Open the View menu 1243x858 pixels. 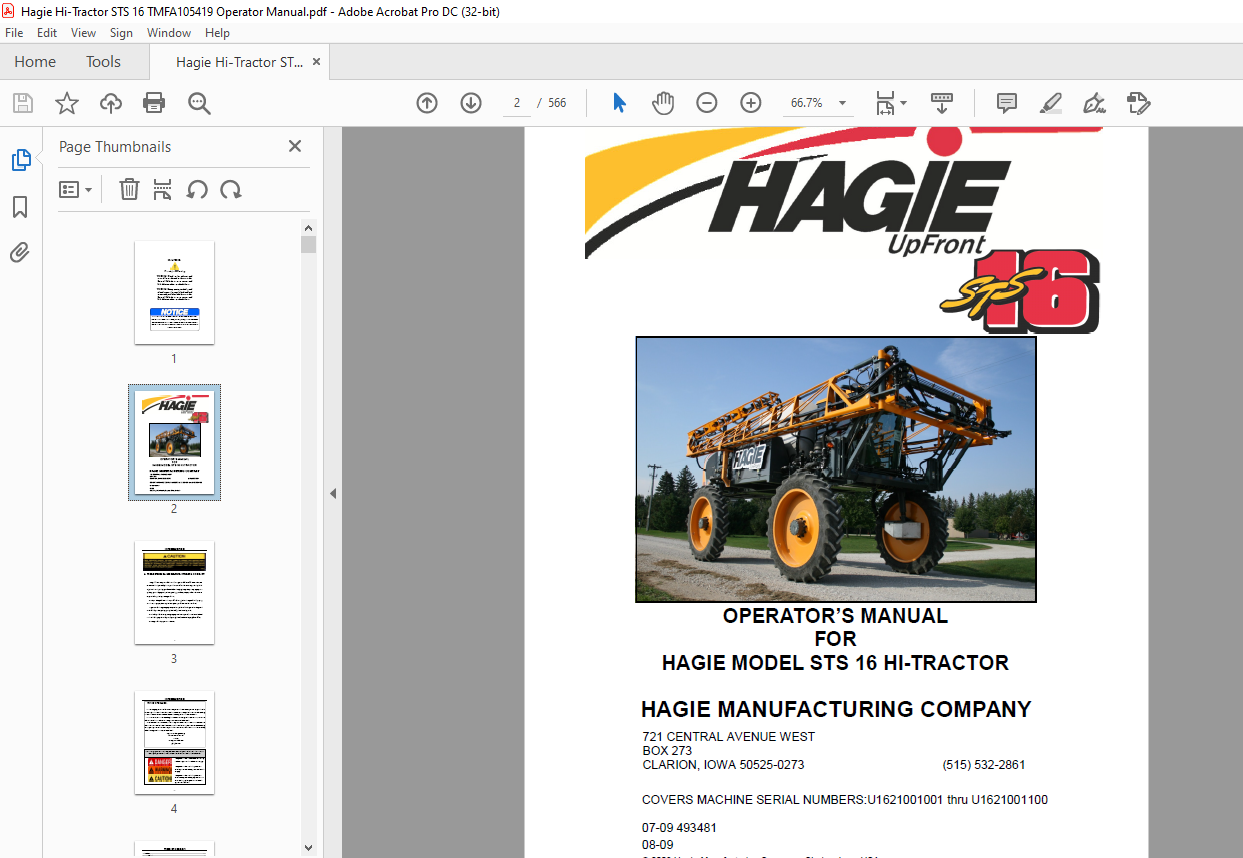pyautogui.click(x=83, y=33)
